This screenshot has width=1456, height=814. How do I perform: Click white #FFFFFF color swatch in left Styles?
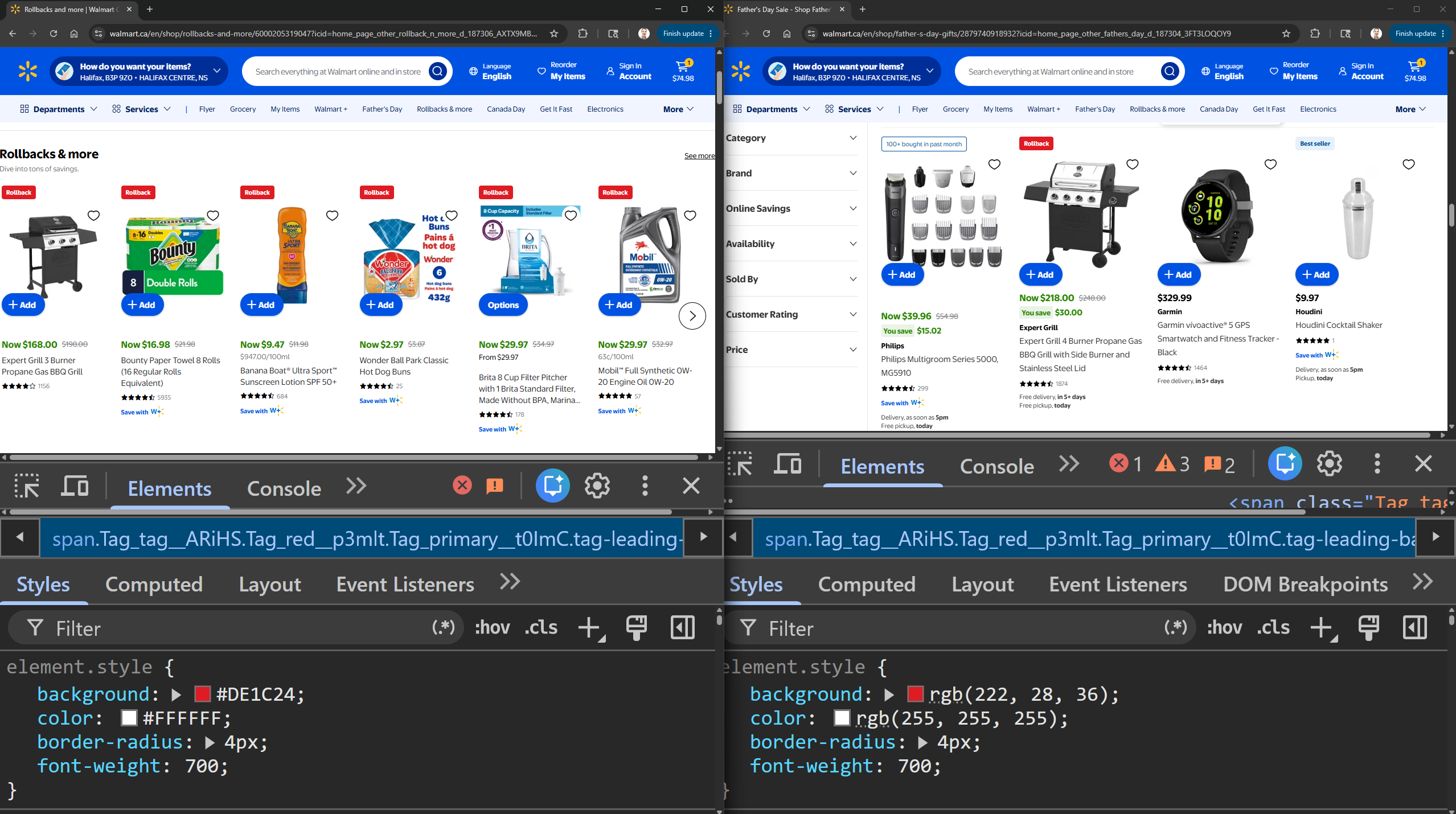129,718
